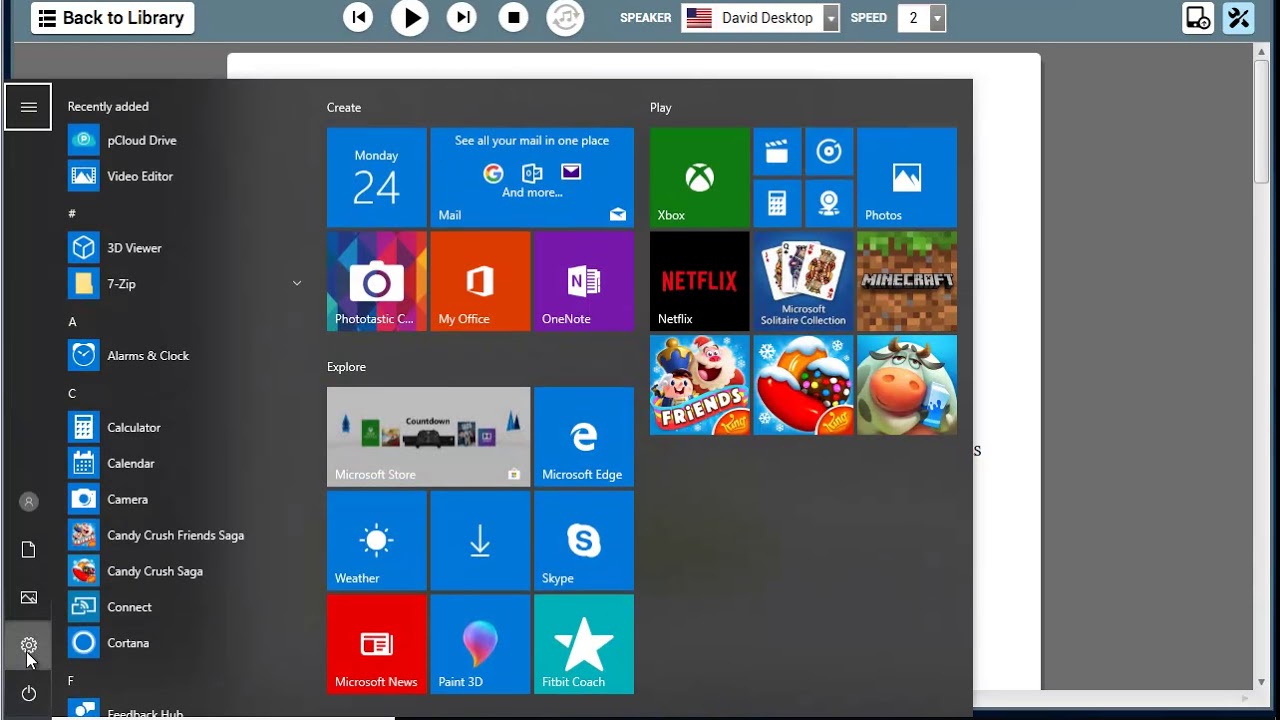Open the Movies & TV small tile

click(x=777, y=152)
